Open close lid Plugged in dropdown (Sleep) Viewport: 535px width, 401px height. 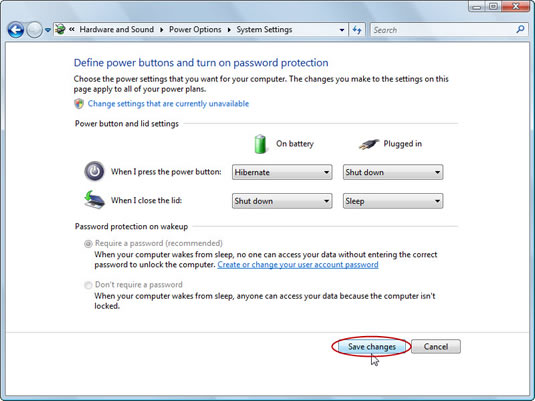click(x=393, y=201)
